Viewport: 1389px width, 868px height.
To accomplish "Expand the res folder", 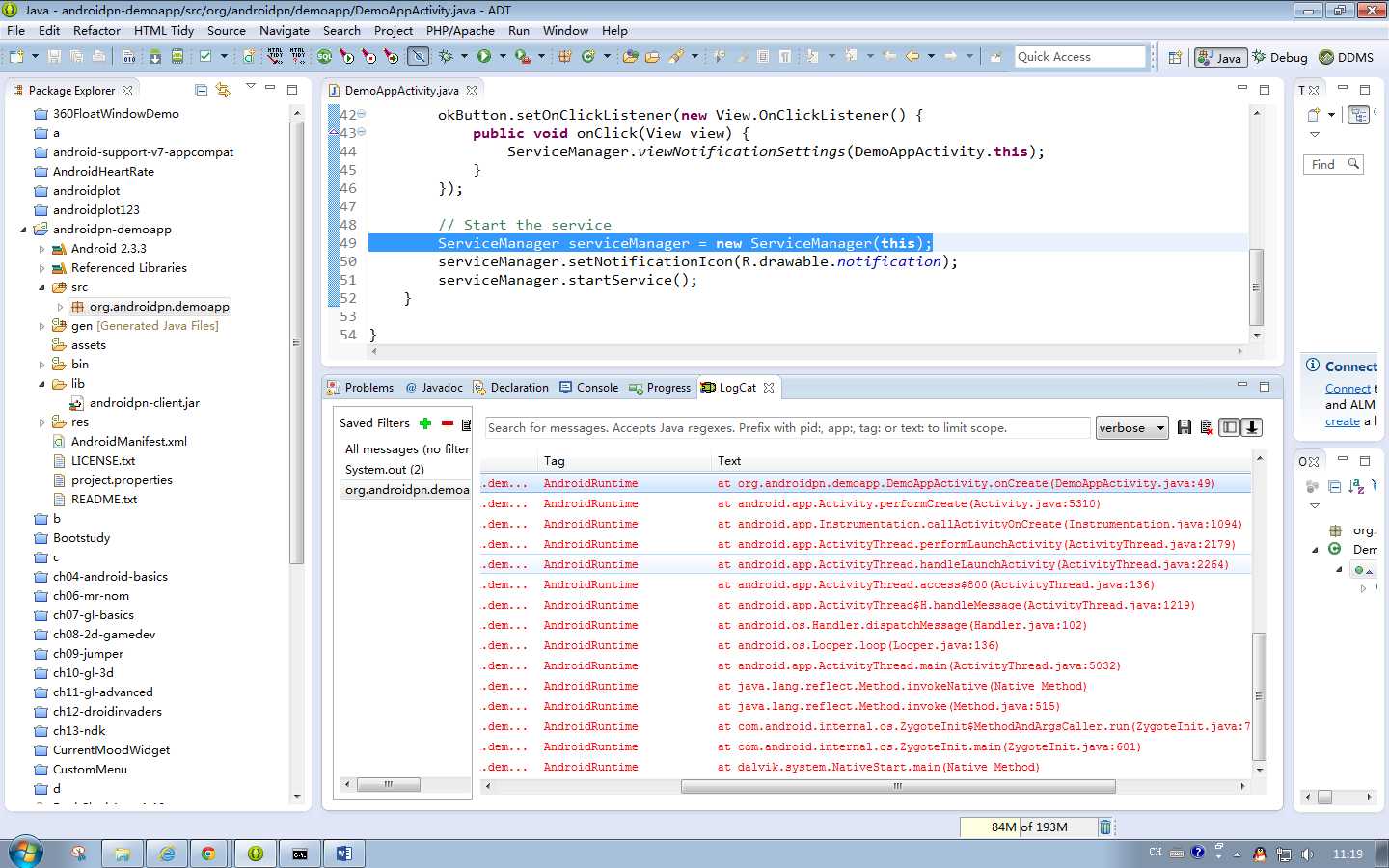I will tap(41, 422).
